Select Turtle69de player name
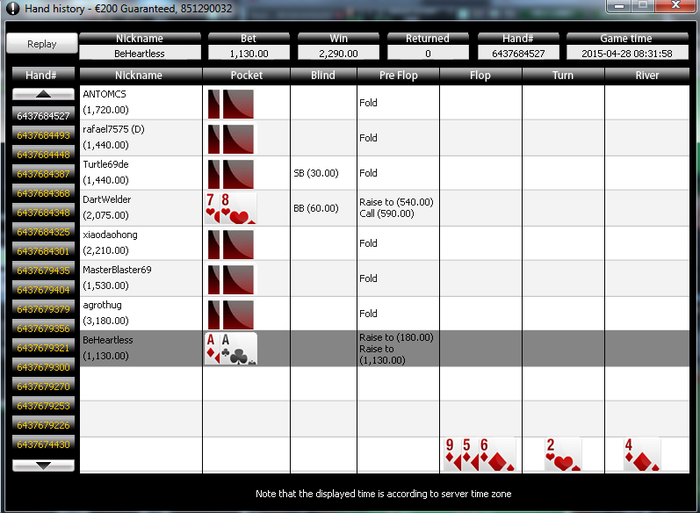 click(x=106, y=164)
